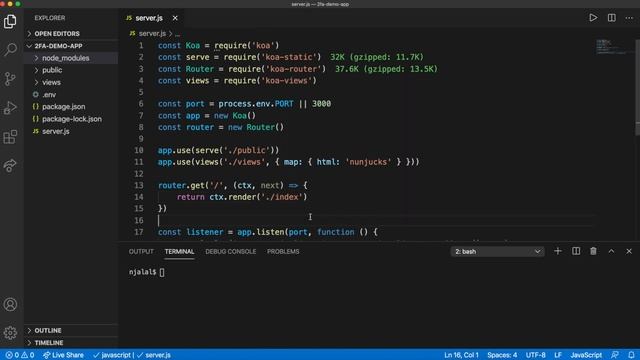Open the Explorer view in activity bar
The image size is (640, 360).
pyautogui.click(x=10, y=21)
